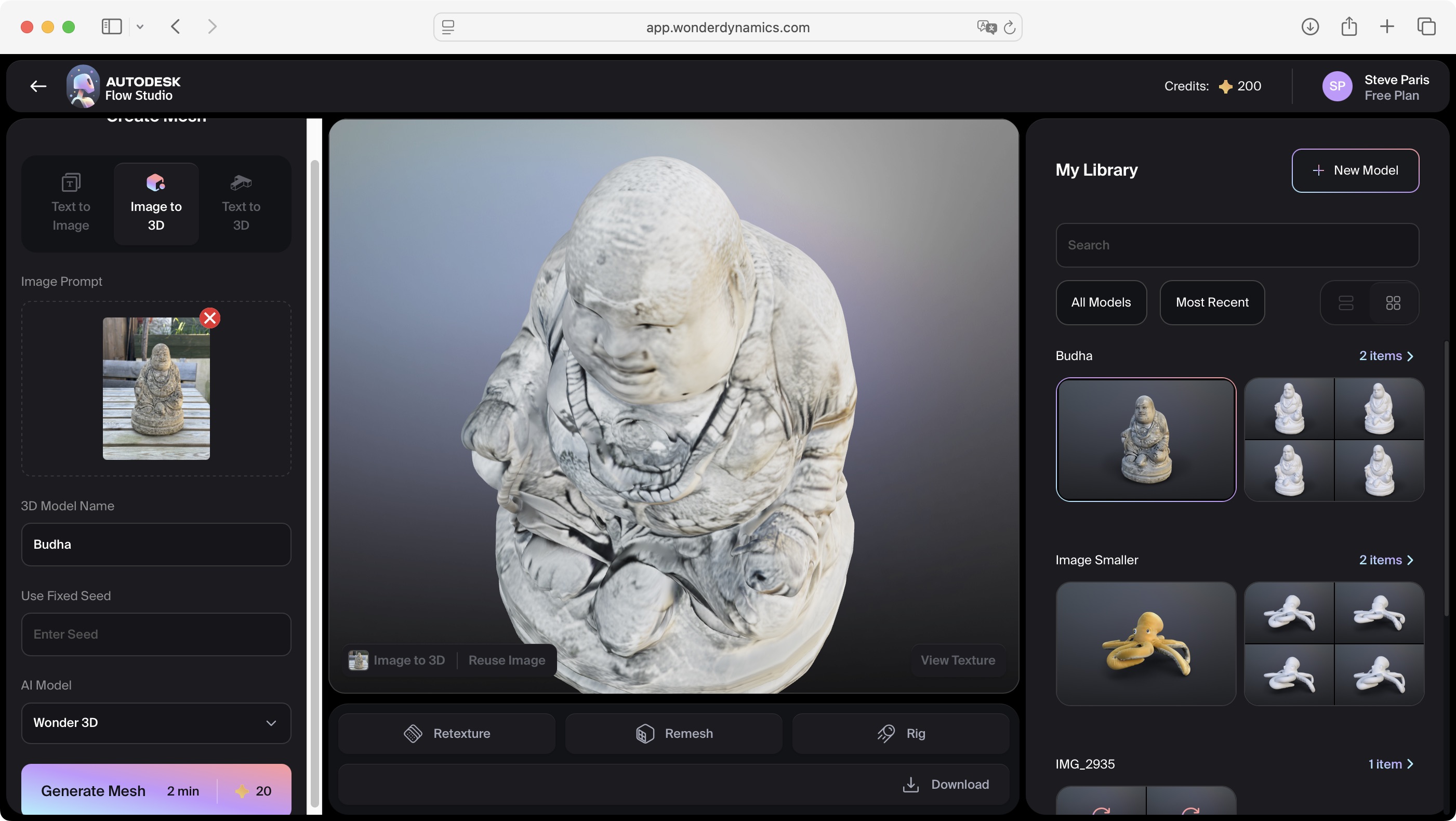Click Safari's downloads icon
The image size is (1456, 821).
coord(1310,27)
